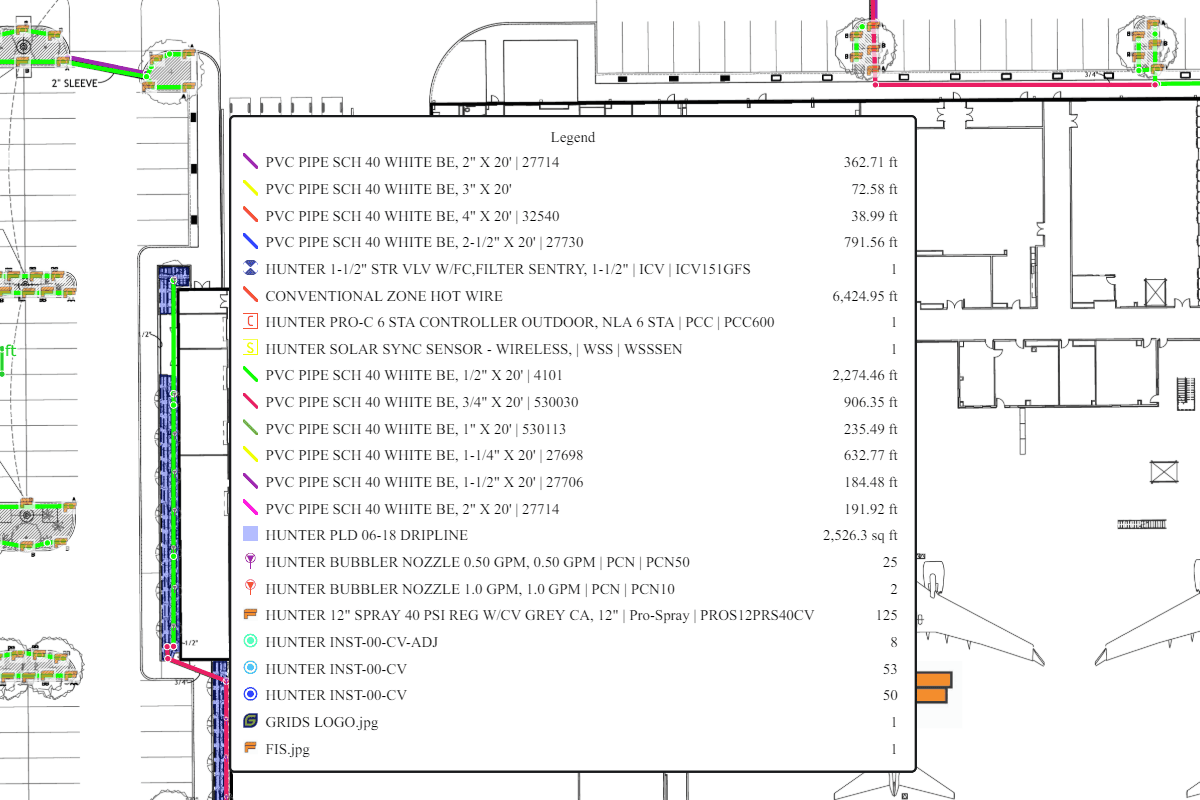The image size is (1200, 800).
Task: Click the Hunter PRO-C controller icon
Action: pyautogui.click(x=250, y=322)
